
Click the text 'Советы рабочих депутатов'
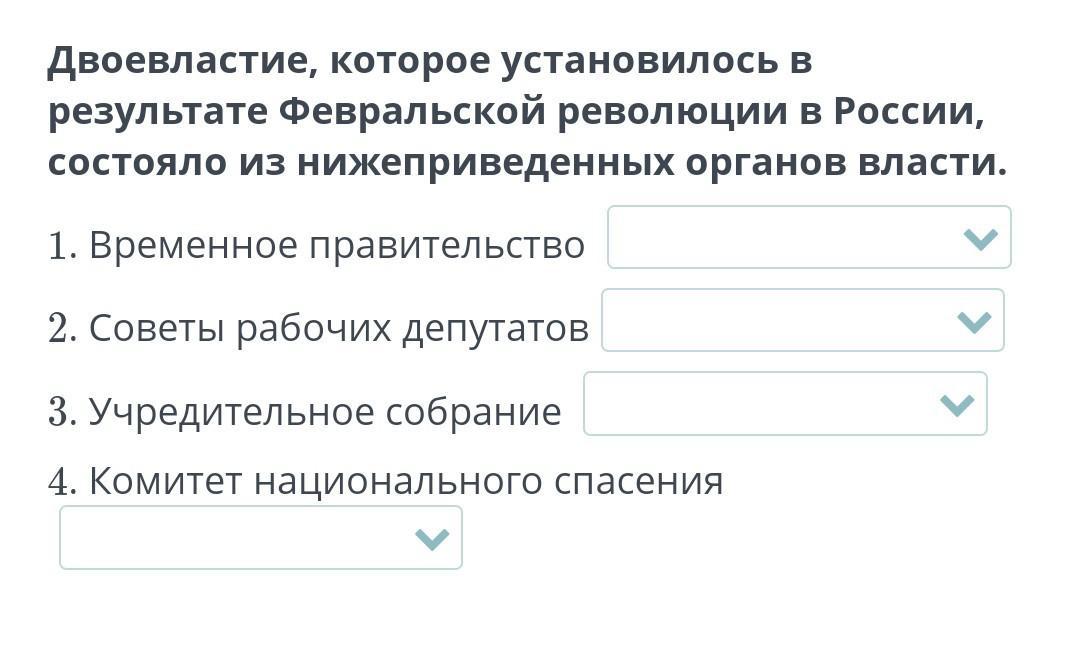tap(339, 328)
